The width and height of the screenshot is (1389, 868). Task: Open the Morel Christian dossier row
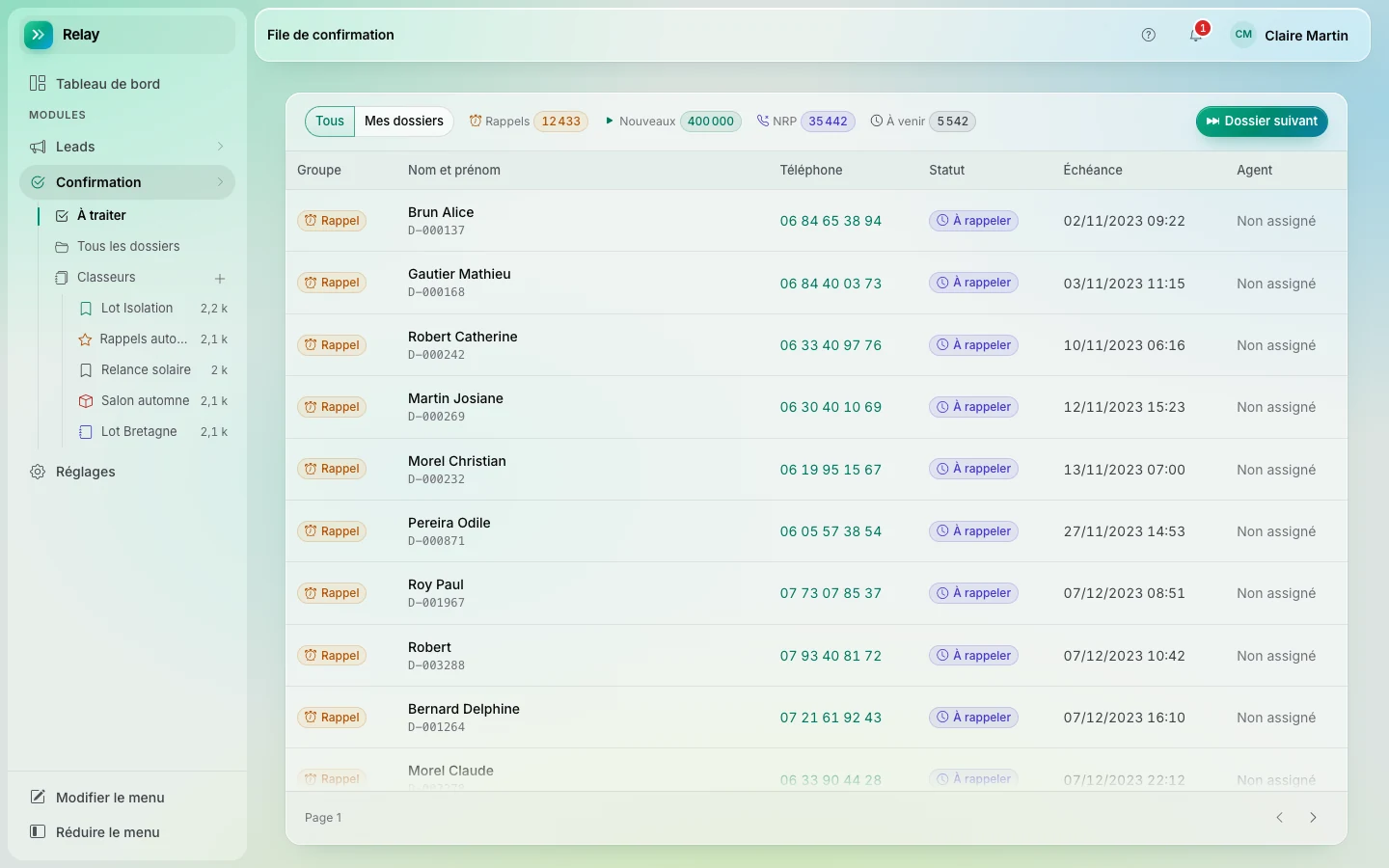click(x=816, y=470)
